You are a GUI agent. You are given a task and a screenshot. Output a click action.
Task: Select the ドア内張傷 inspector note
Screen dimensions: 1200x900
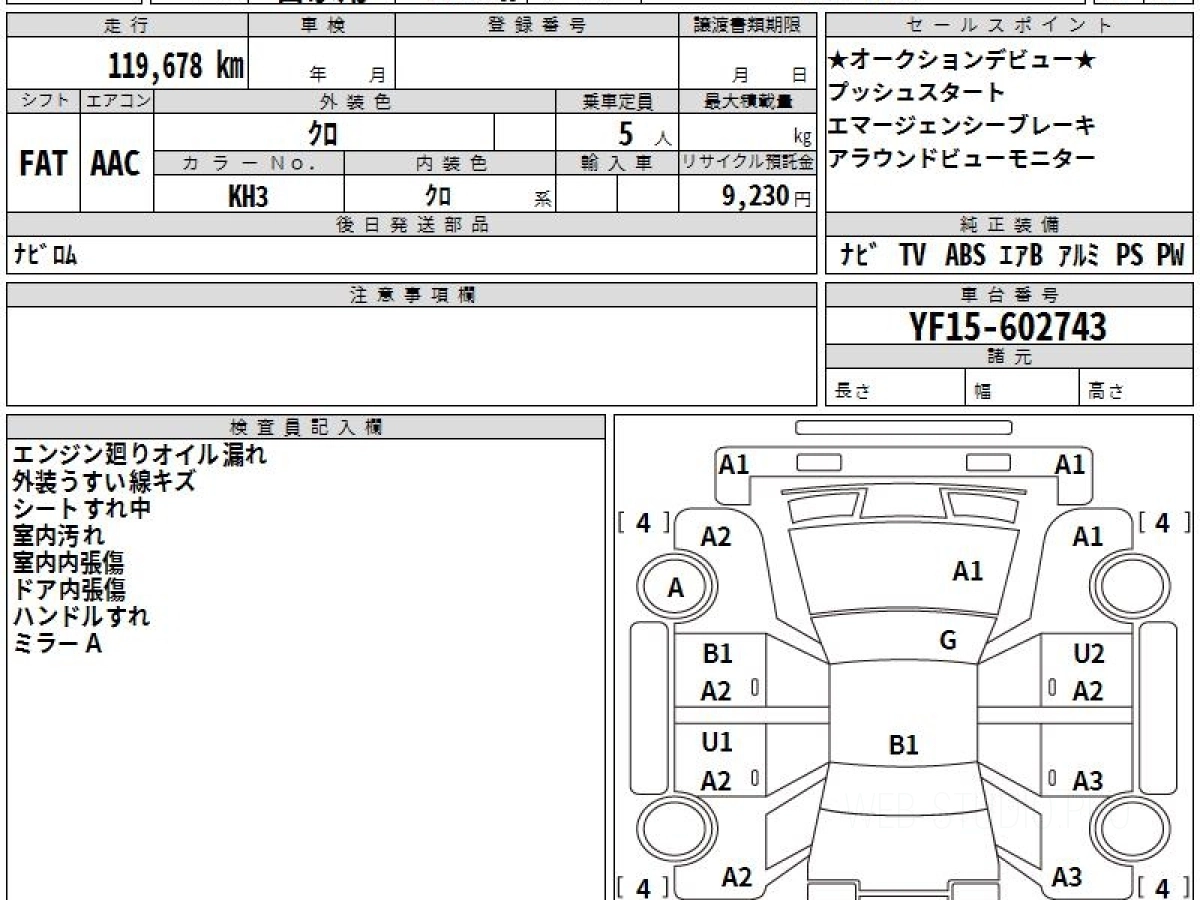click(69, 590)
